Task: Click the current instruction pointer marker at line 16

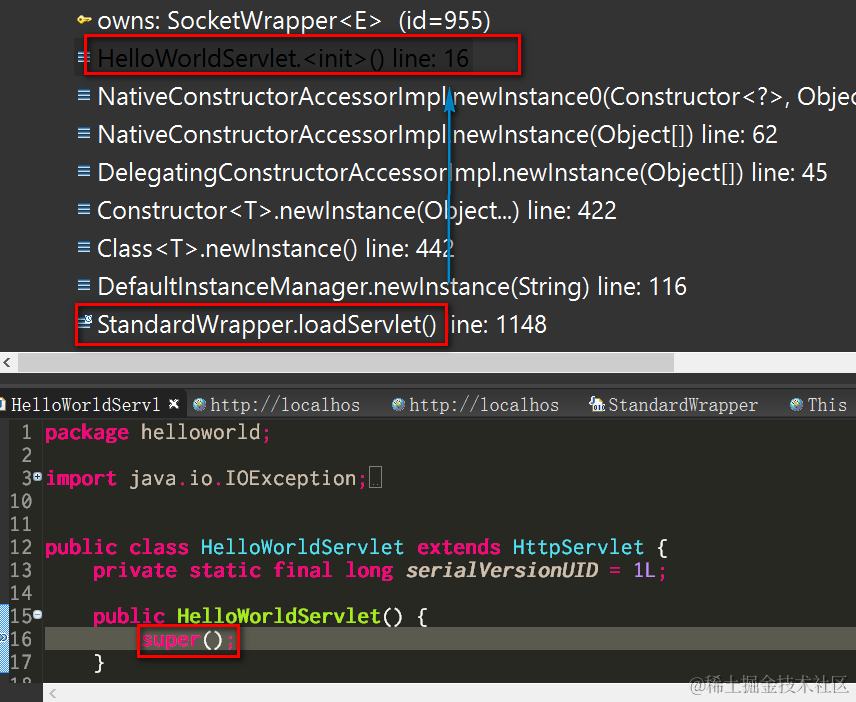Action: (3, 638)
